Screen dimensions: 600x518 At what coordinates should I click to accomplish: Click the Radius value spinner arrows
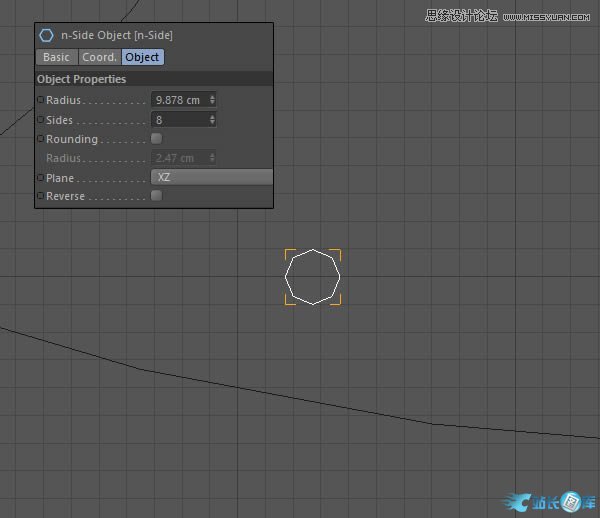point(212,100)
